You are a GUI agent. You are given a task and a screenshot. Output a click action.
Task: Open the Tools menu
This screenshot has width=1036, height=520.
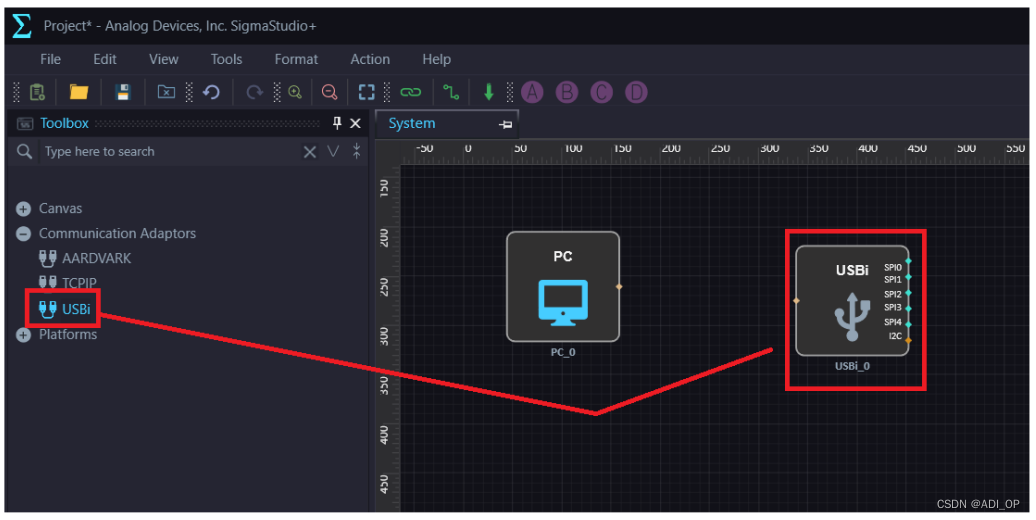(226, 59)
